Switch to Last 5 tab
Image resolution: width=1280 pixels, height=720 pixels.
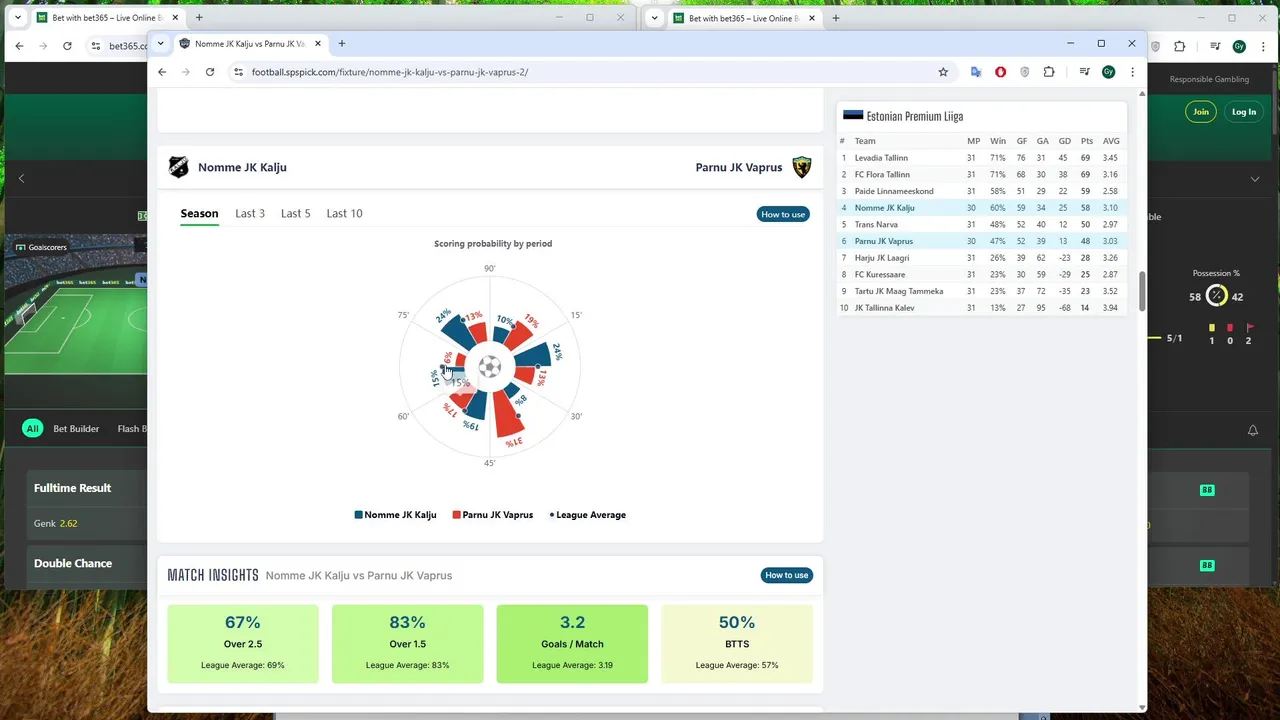point(295,213)
